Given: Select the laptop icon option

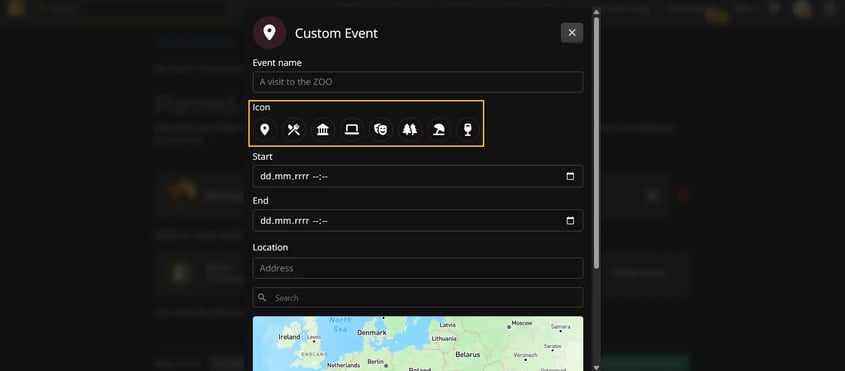Looking at the screenshot, I should [x=352, y=130].
